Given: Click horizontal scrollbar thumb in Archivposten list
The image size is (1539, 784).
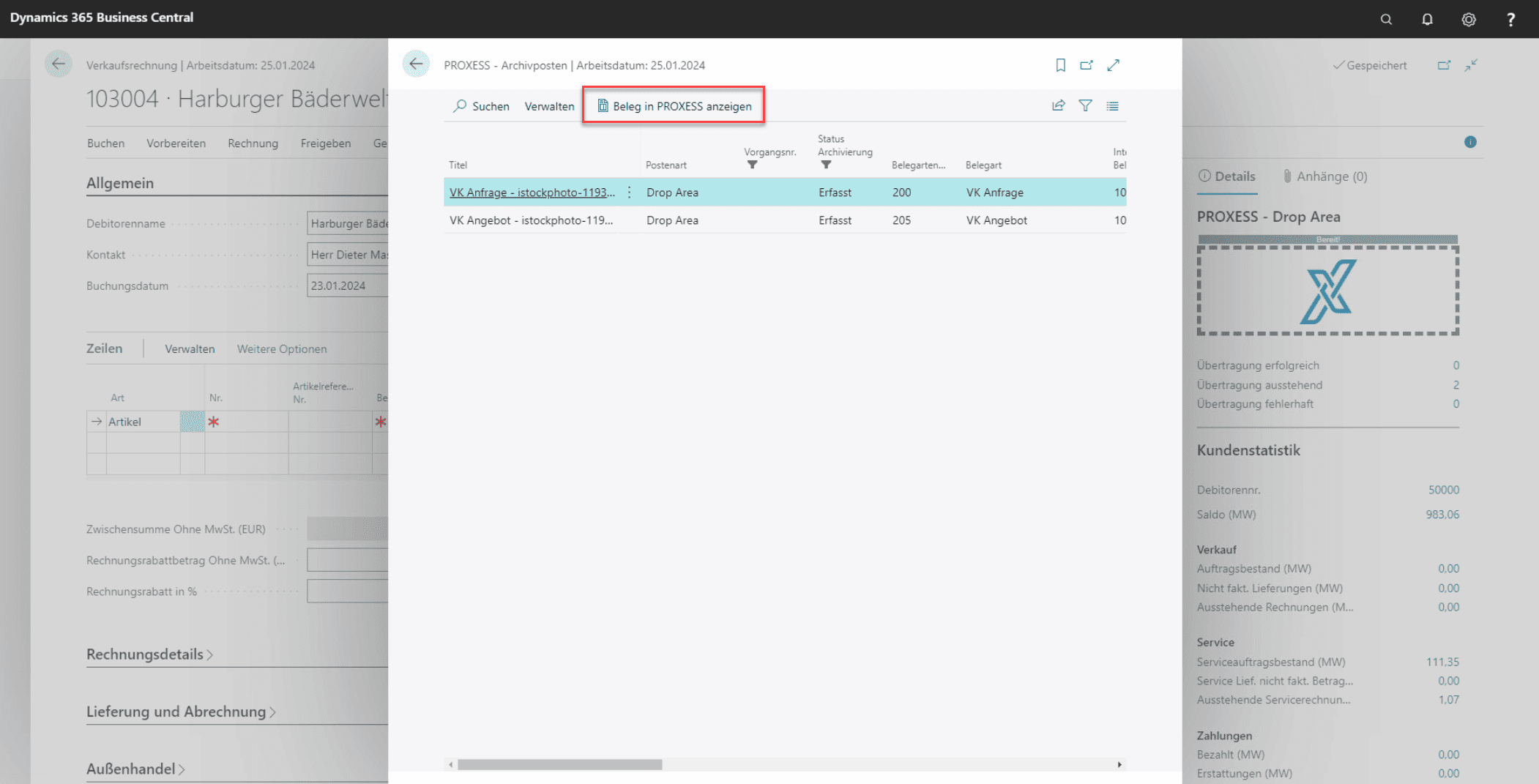Looking at the screenshot, I should pos(559,764).
